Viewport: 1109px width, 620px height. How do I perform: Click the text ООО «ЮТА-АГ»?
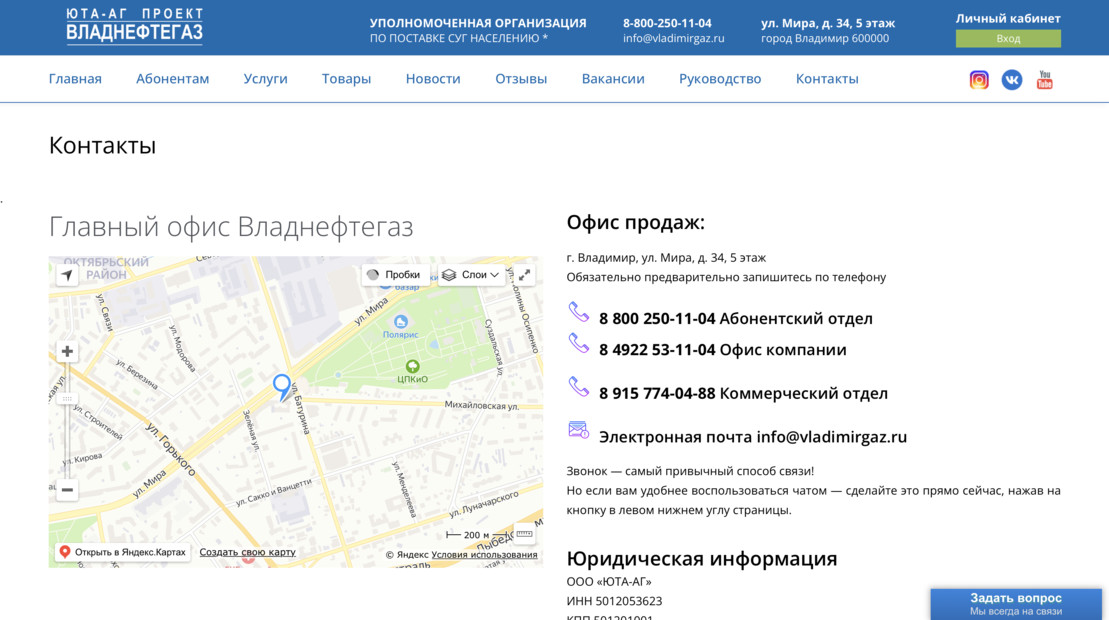[x=609, y=582]
